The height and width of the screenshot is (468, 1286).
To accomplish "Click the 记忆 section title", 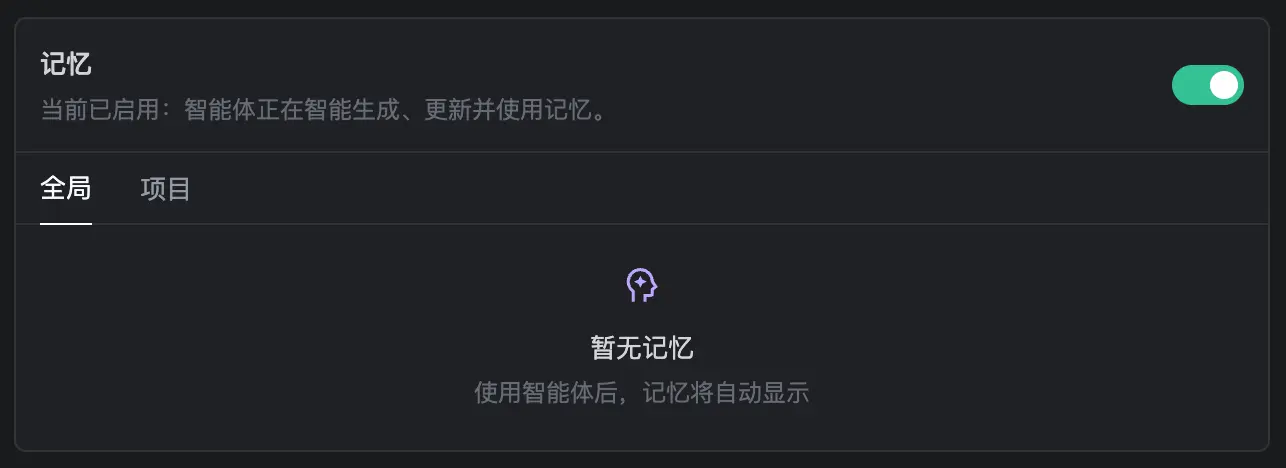I will [66, 65].
